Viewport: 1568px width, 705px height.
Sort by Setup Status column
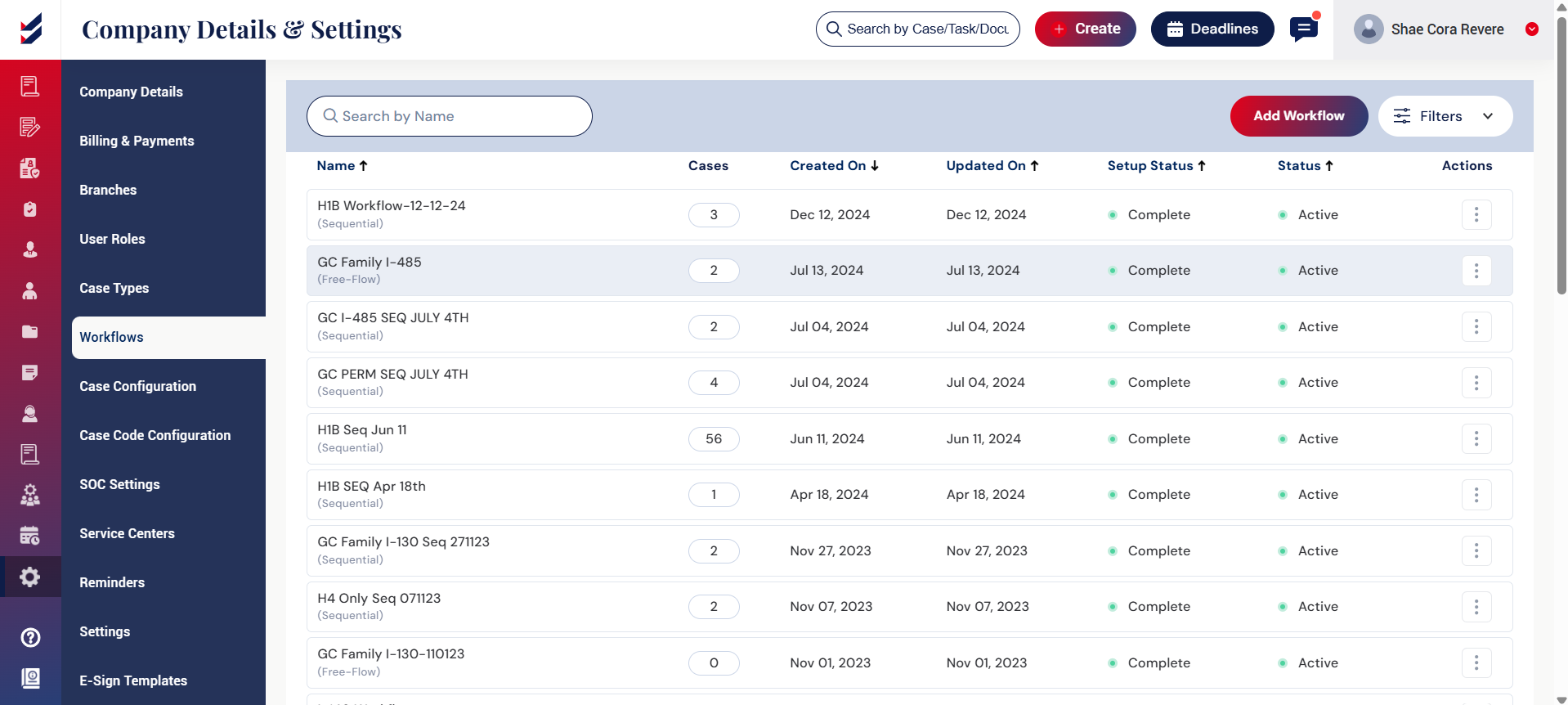pos(1156,166)
